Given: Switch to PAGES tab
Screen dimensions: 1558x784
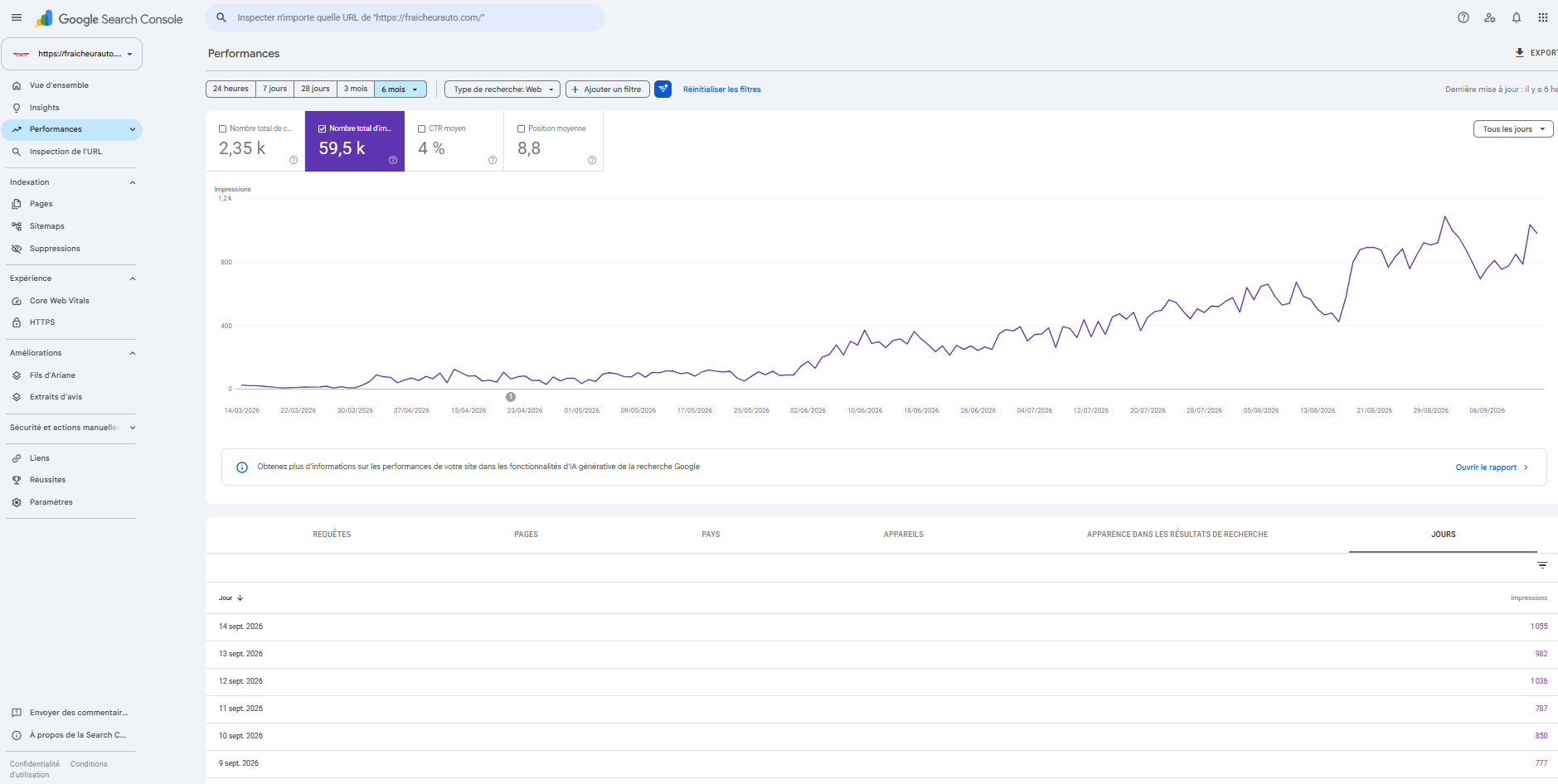Looking at the screenshot, I should point(526,535).
